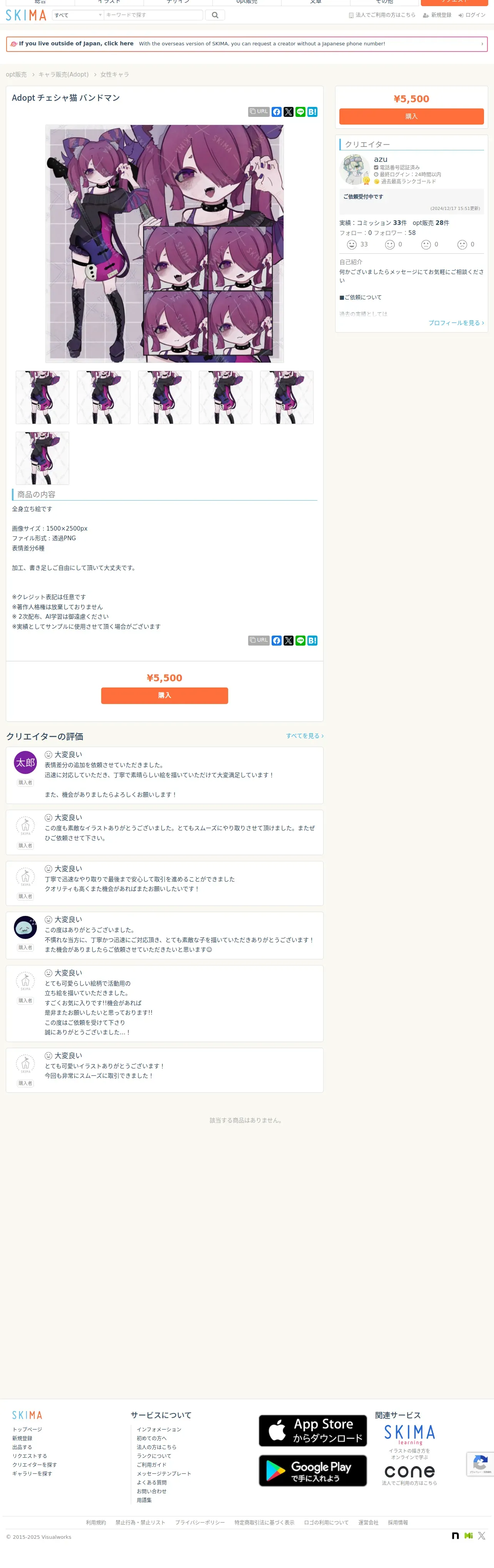Open the main character artwork image
This screenshot has height=1568, width=494.
164,243
